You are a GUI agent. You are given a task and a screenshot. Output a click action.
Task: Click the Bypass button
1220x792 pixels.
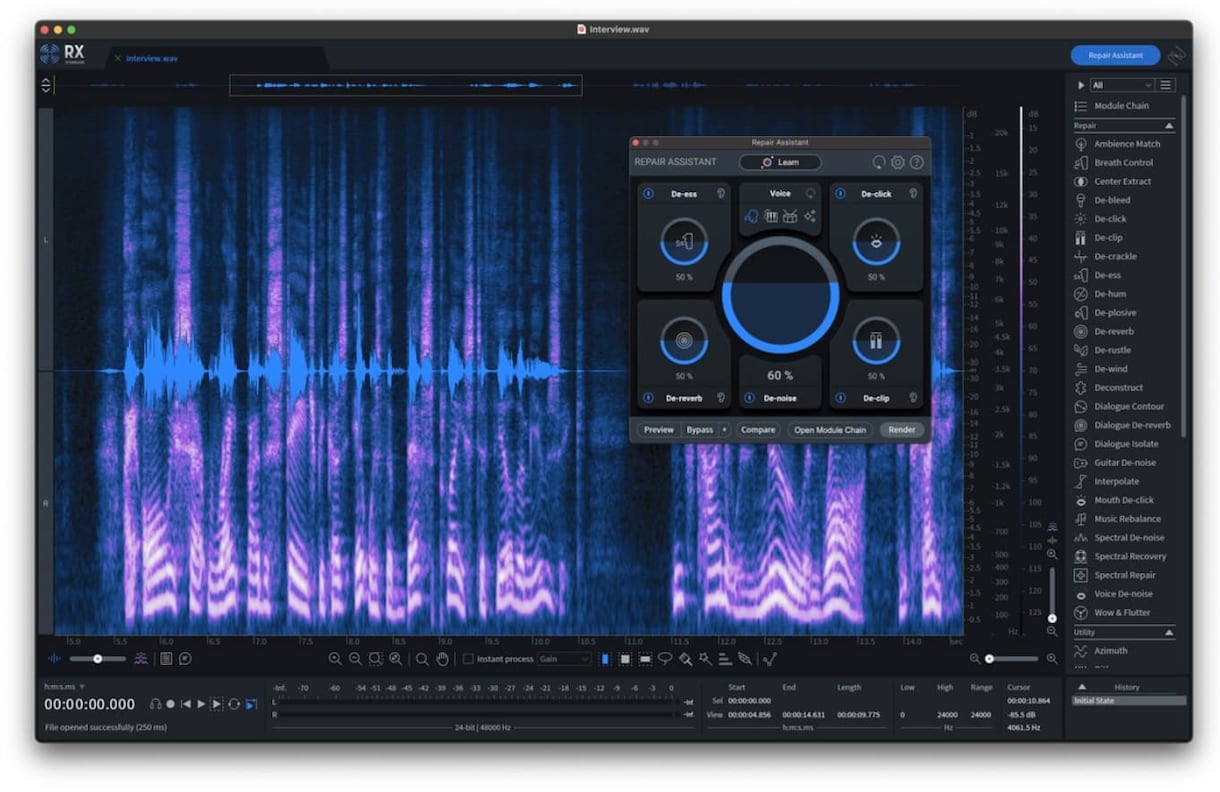tap(699, 430)
